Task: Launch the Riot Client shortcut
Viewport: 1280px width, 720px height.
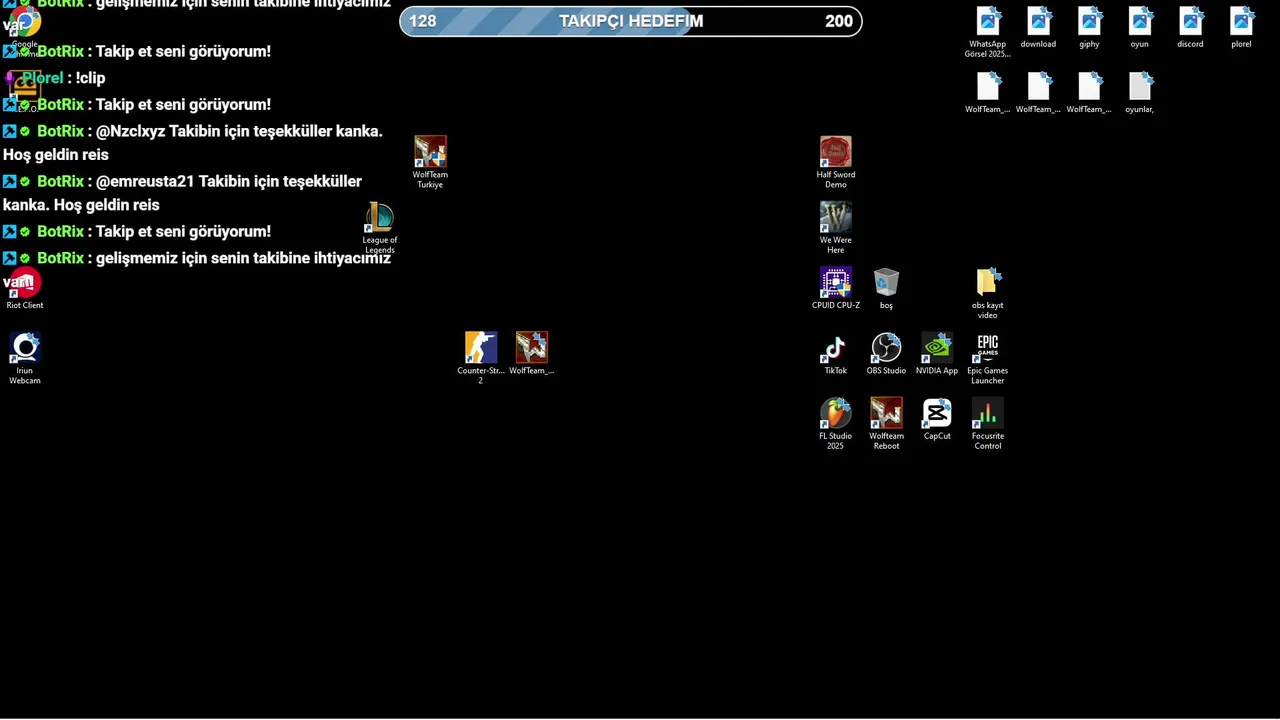Action: coord(25,289)
